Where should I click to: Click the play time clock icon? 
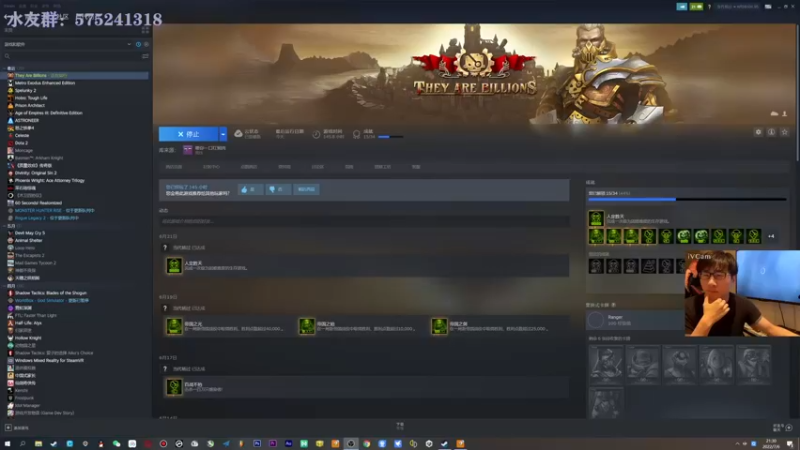(x=316, y=134)
